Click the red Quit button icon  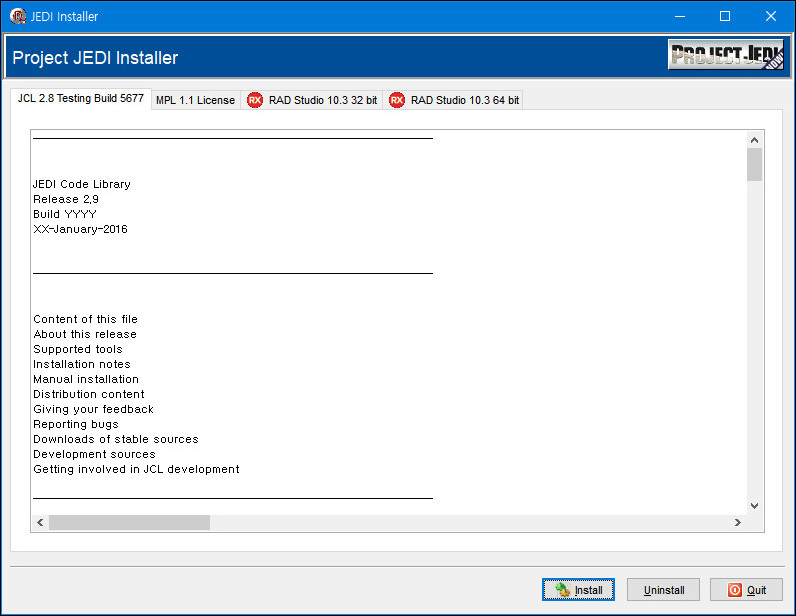[x=735, y=590]
